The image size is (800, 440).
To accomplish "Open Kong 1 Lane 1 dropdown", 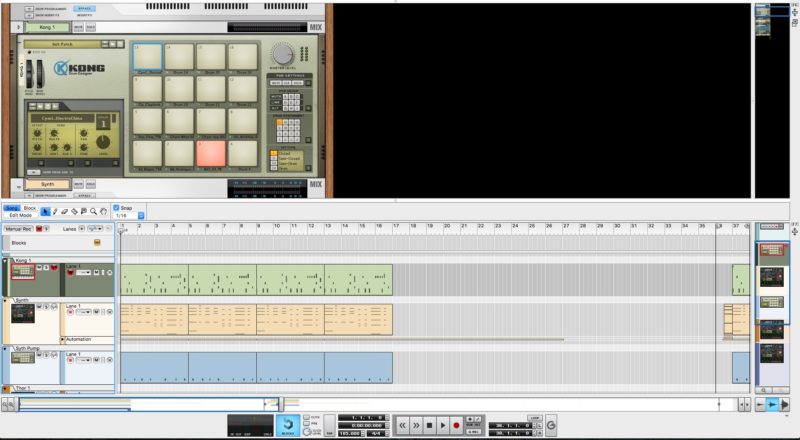I will (x=83, y=273).
